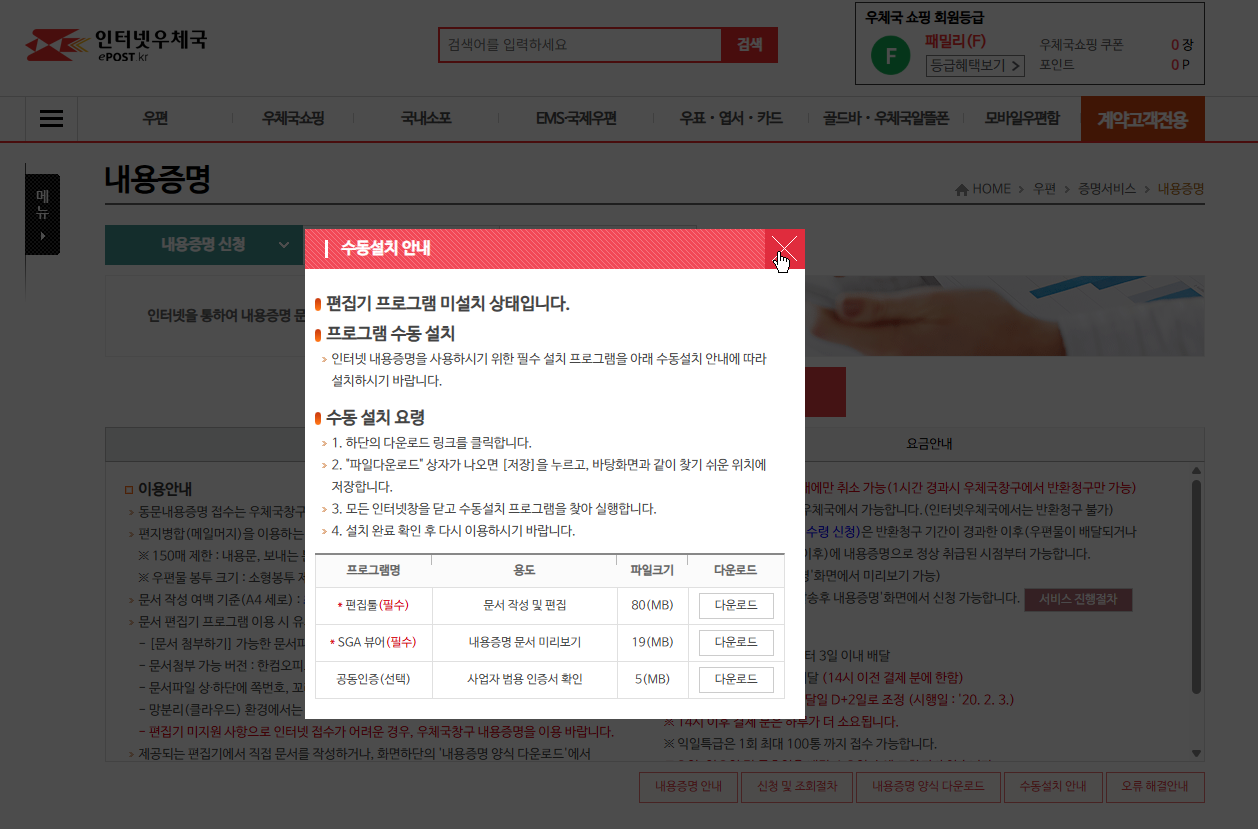
Task: Click the 내용증명 안내 button
Action: point(688,787)
